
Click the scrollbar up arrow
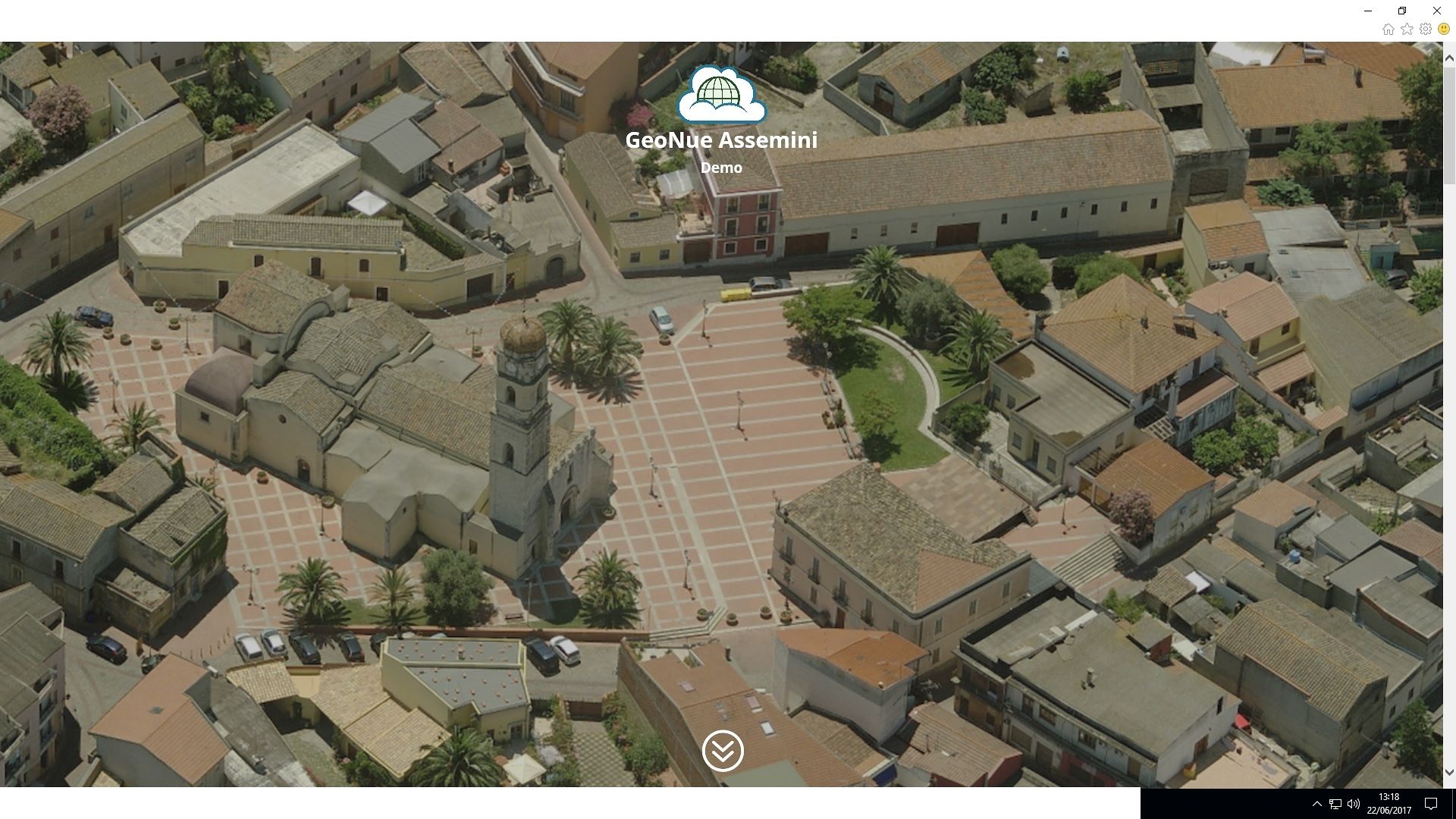pos(1449,57)
